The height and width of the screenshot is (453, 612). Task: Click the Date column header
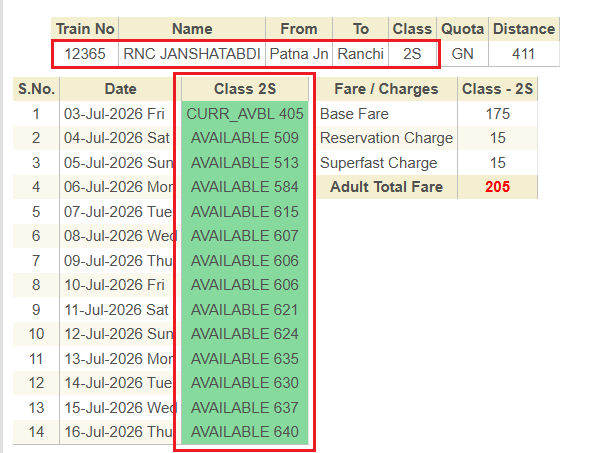(120, 89)
